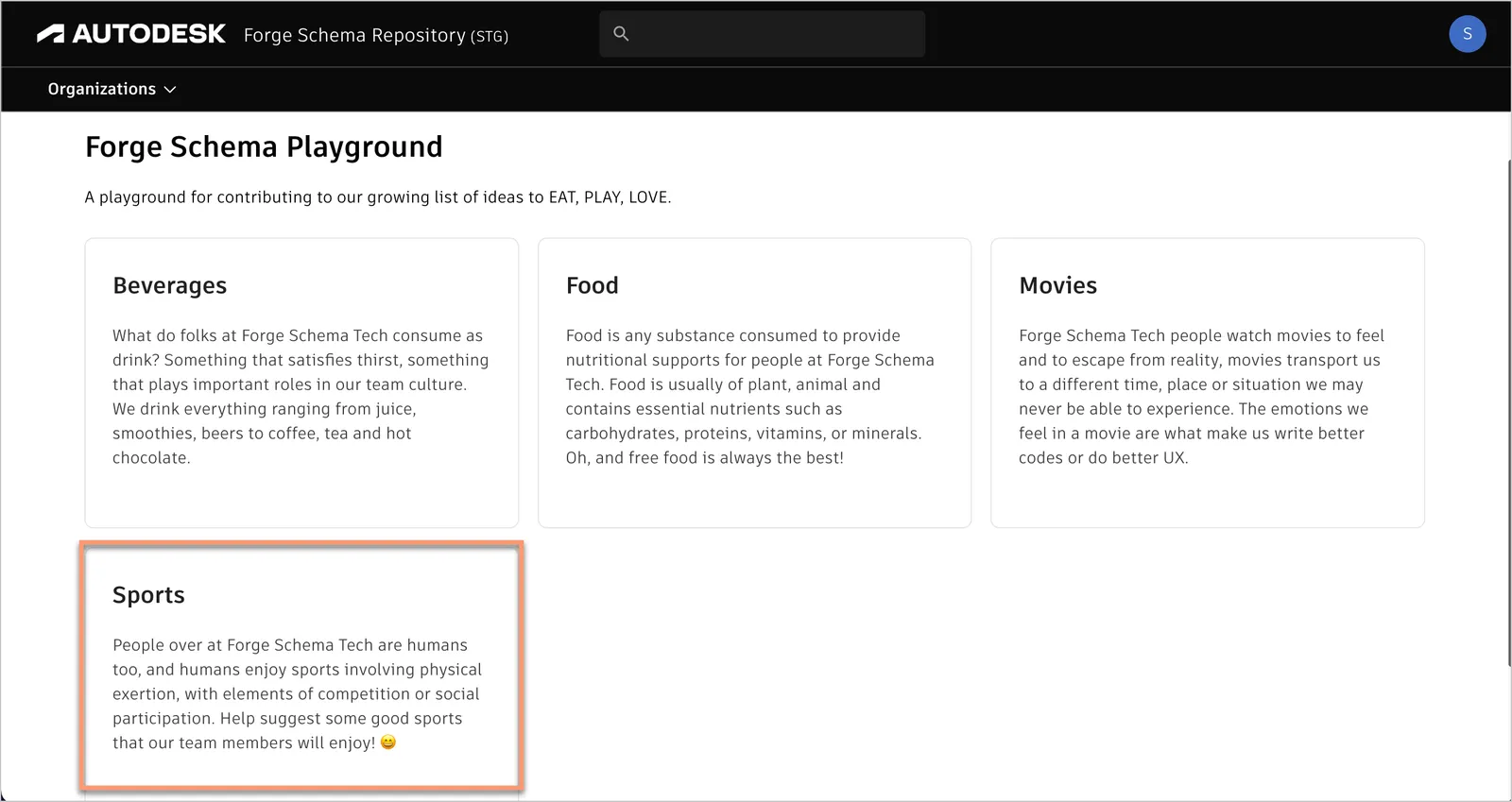Screen dimensions: 1512x802
Task: Open the Forge Schema Repository title link
Action: [375, 35]
